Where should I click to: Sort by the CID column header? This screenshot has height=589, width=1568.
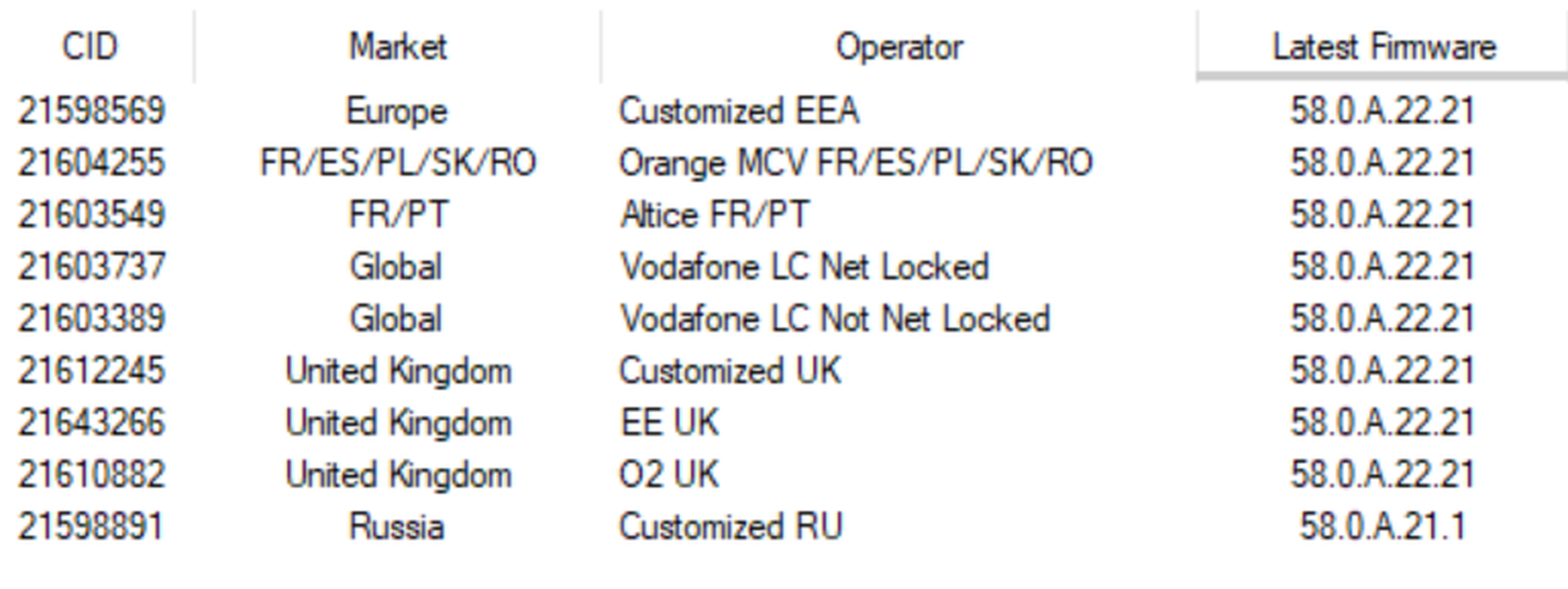[x=90, y=47]
